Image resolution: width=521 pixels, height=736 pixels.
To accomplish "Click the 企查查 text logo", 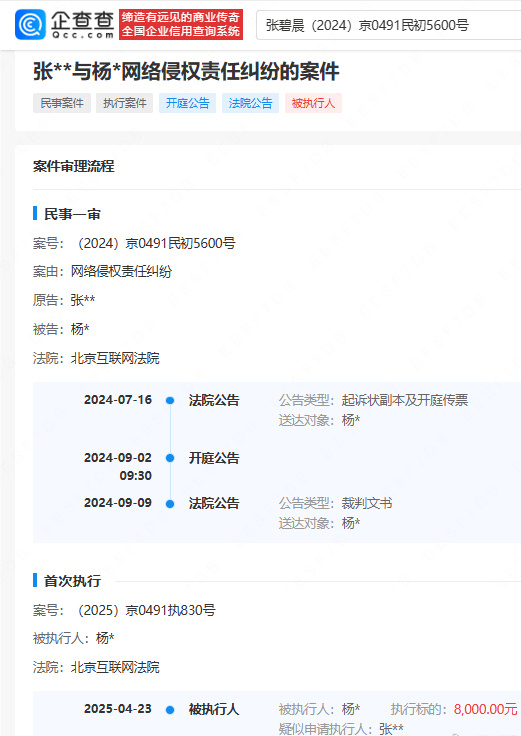I will [x=83, y=24].
